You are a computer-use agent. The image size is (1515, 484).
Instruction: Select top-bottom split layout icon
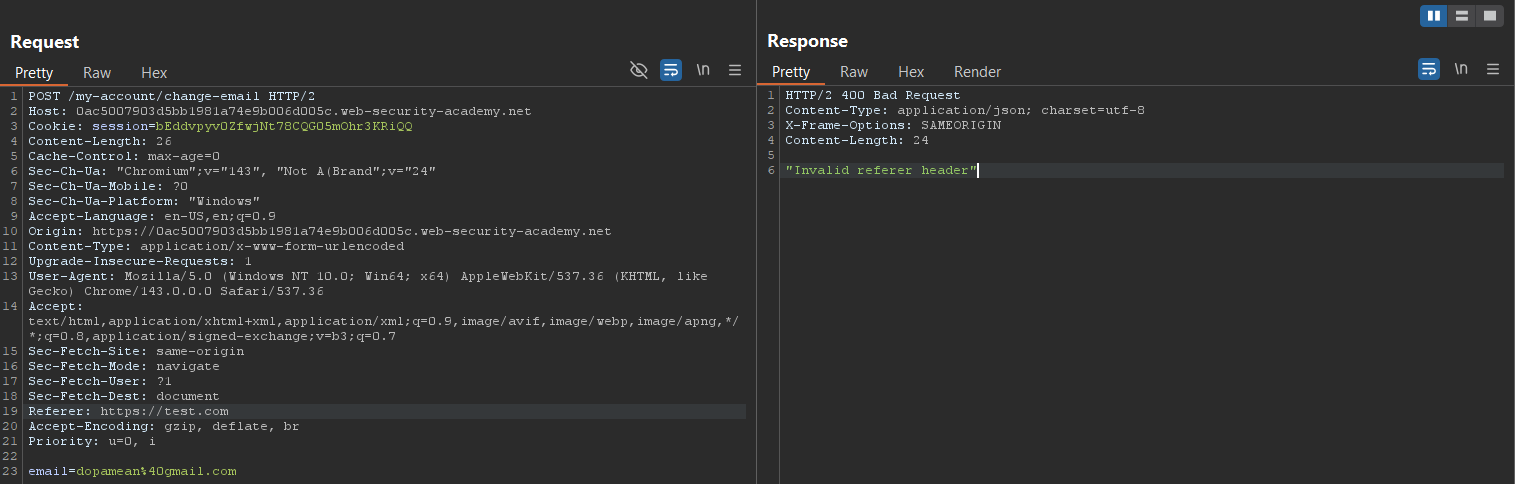(1462, 16)
